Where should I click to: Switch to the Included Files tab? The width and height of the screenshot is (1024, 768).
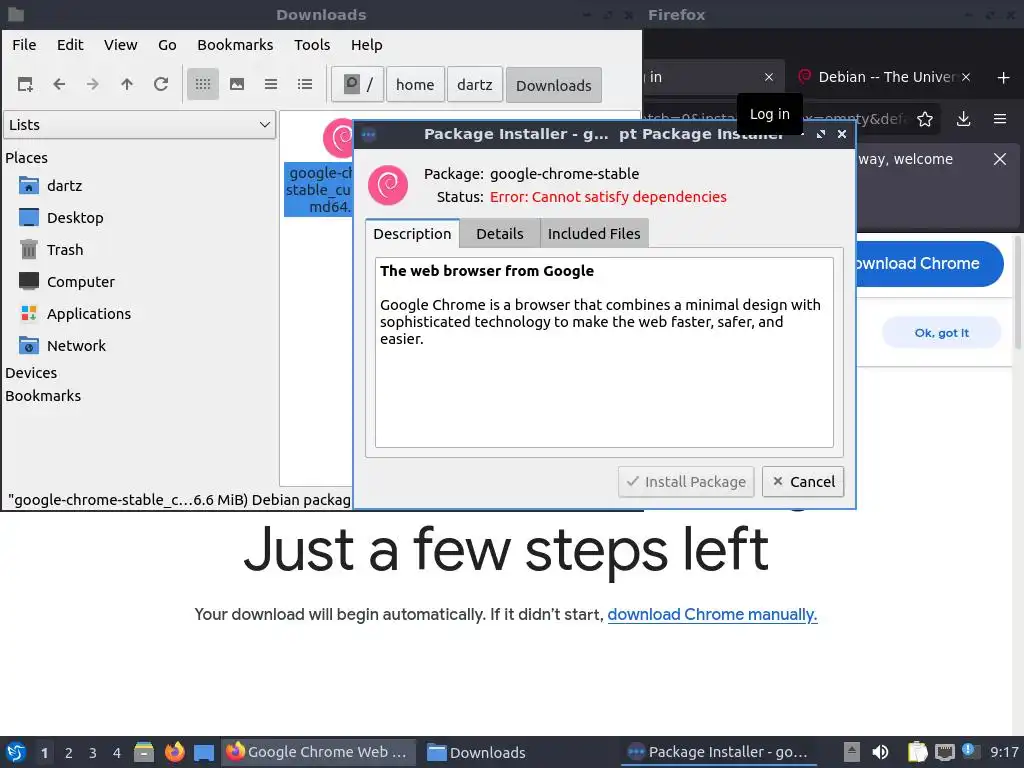tap(594, 234)
